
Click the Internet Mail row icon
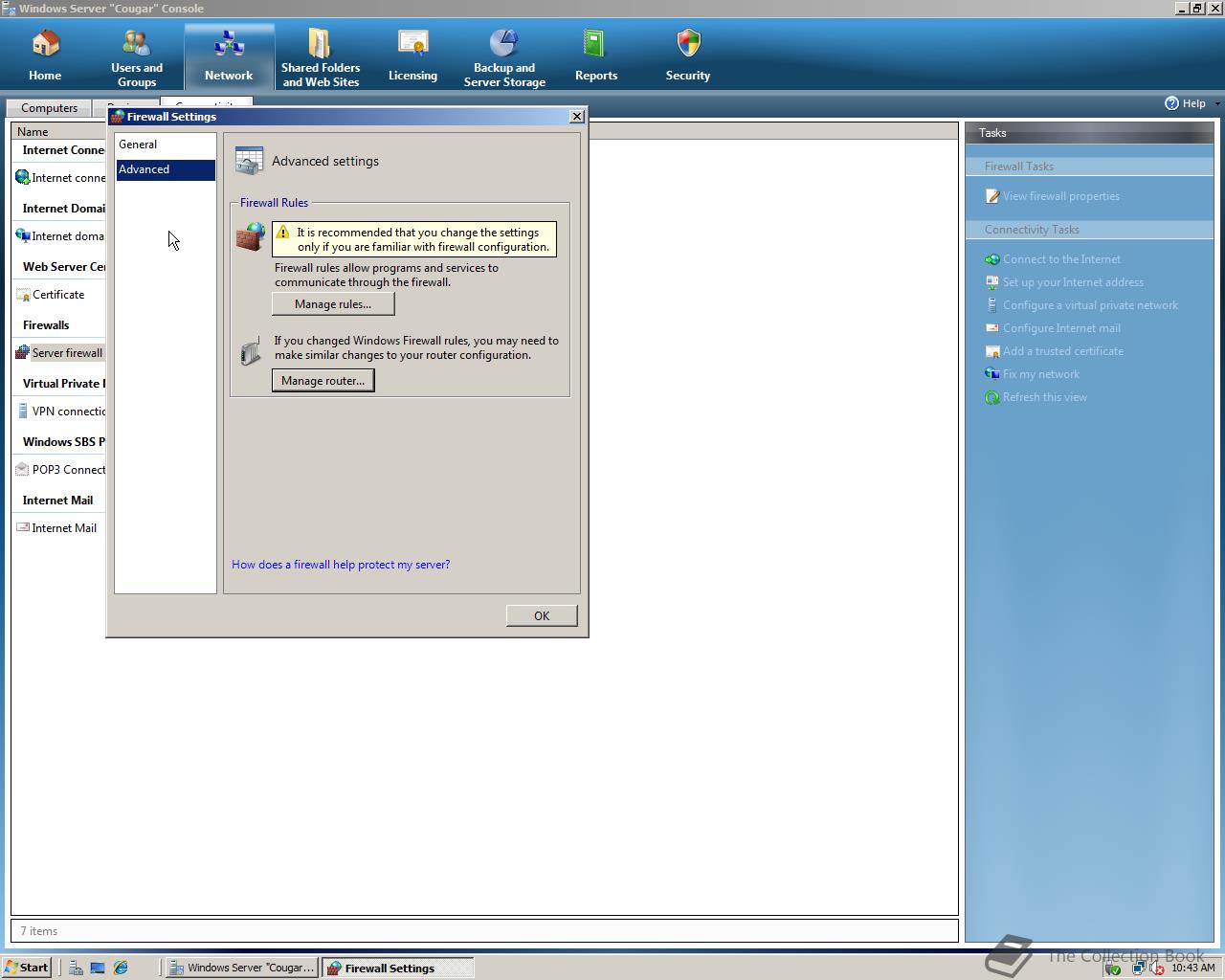click(x=23, y=528)
